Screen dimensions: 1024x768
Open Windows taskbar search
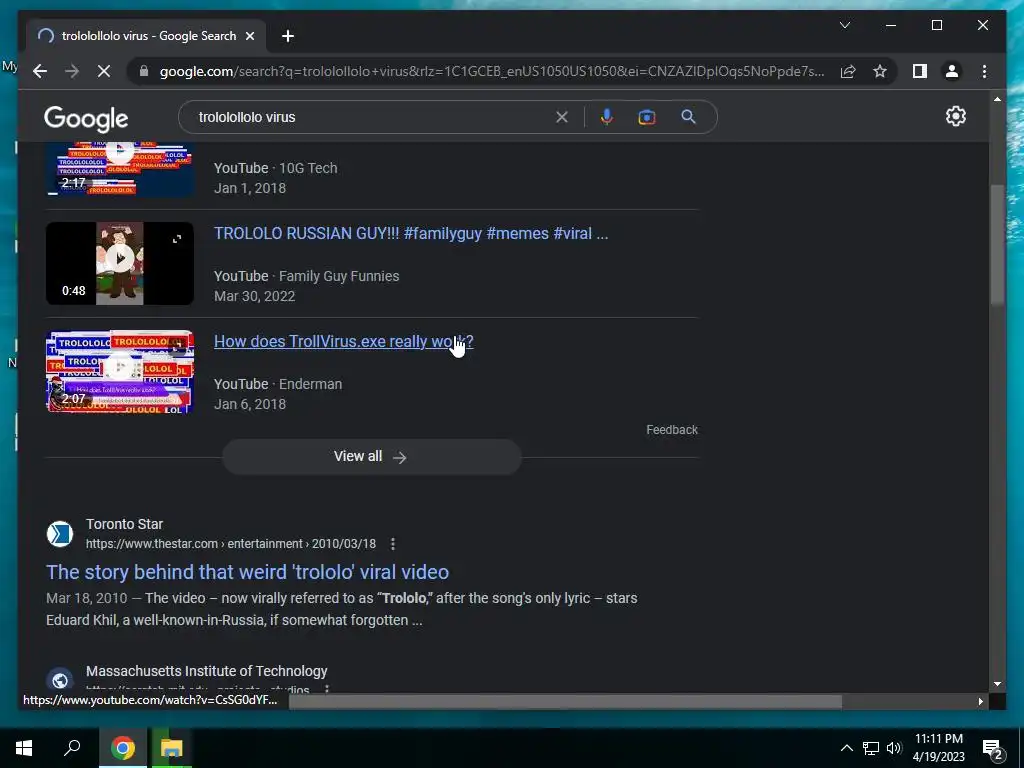[x=72, y=747]
